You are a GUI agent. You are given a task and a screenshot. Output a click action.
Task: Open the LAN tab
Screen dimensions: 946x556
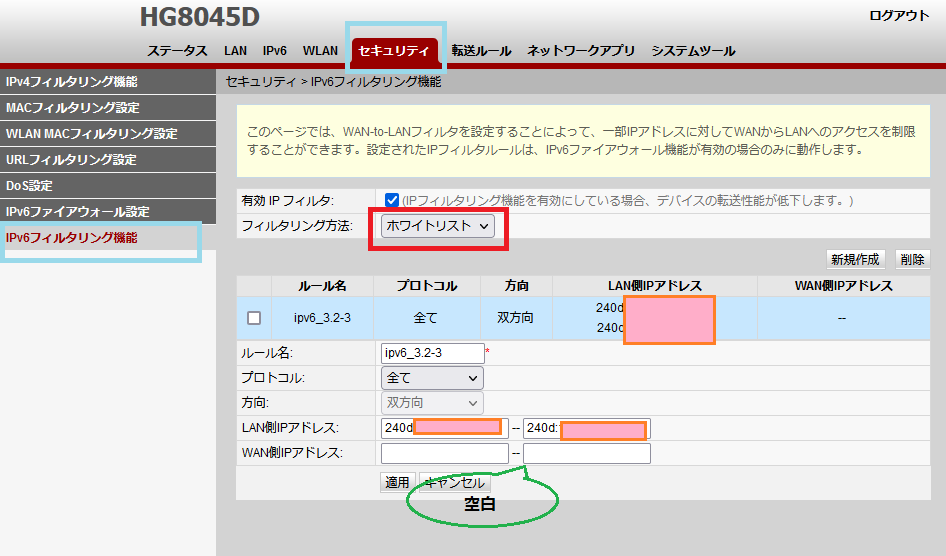tap(235, 51)
